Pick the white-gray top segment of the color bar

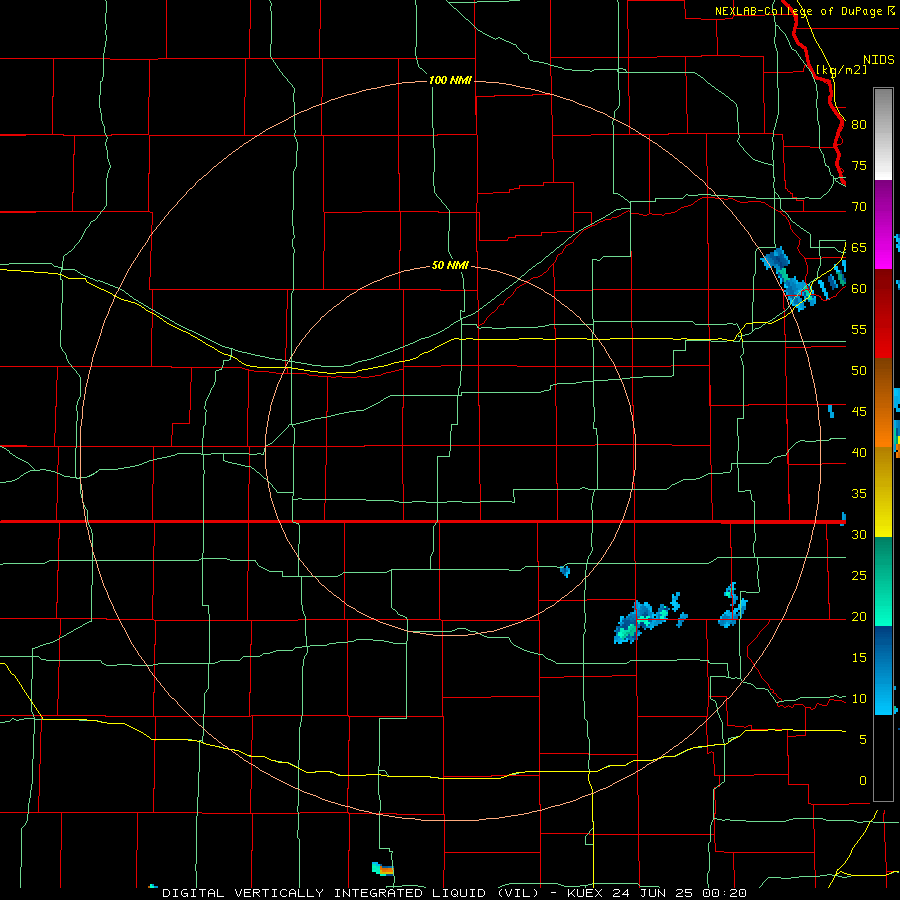883,134
